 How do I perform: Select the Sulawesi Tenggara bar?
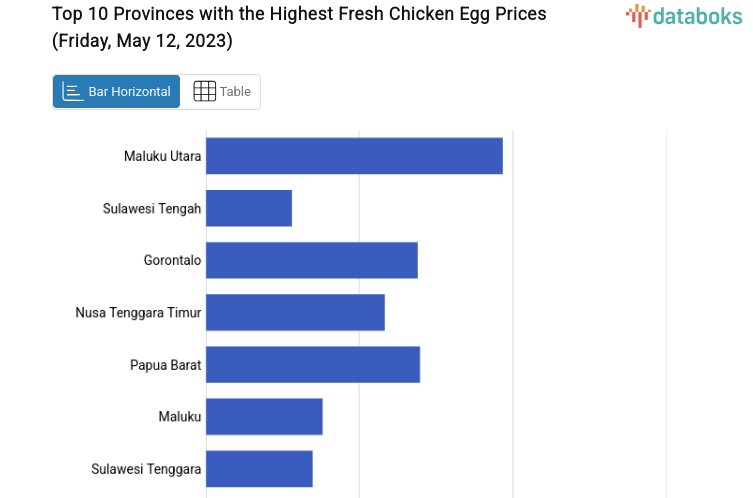(259, 468)
